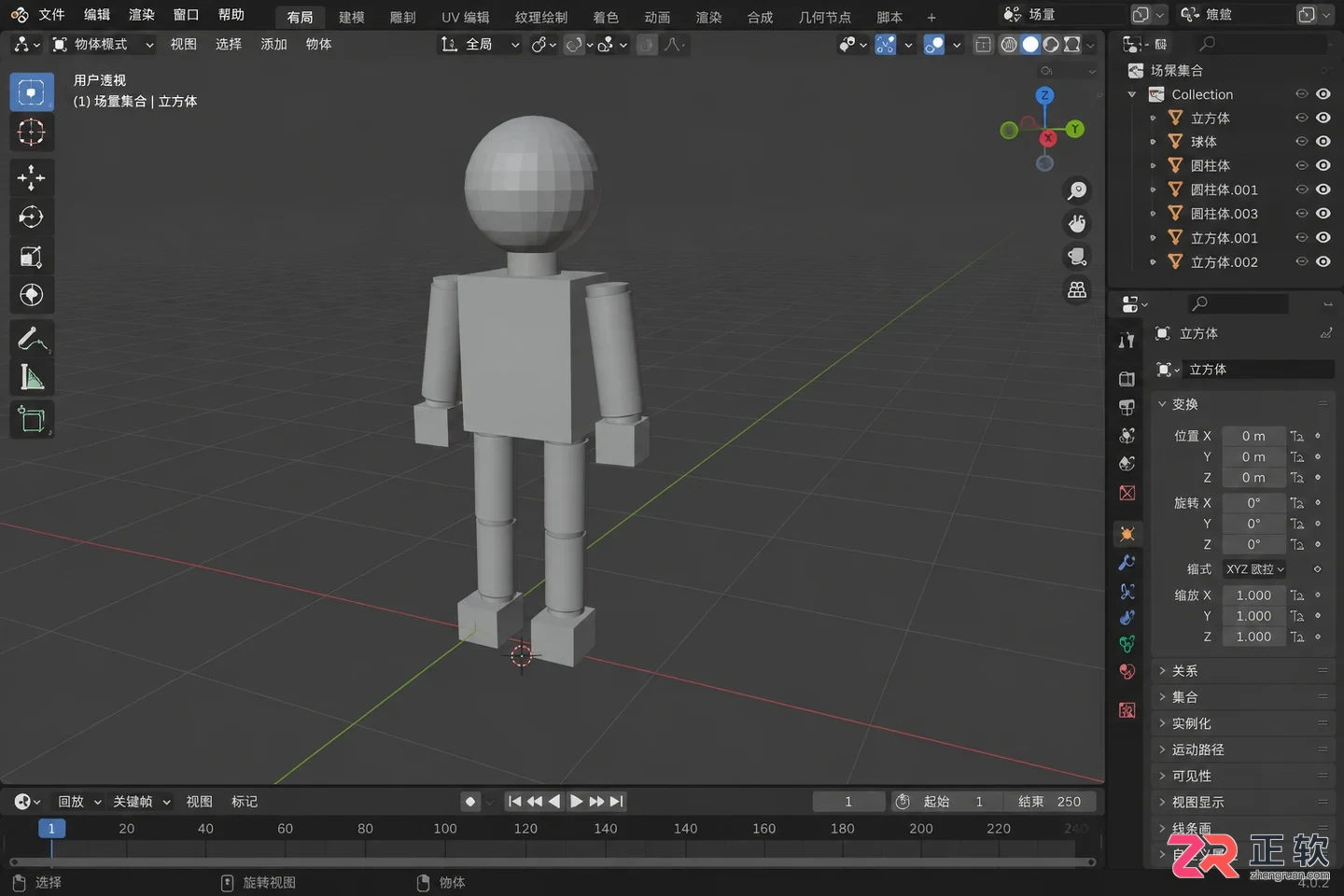1344x896 pixels.
Task: Switch to the UV 编辑 workspace tab
Action: [465, 17]
